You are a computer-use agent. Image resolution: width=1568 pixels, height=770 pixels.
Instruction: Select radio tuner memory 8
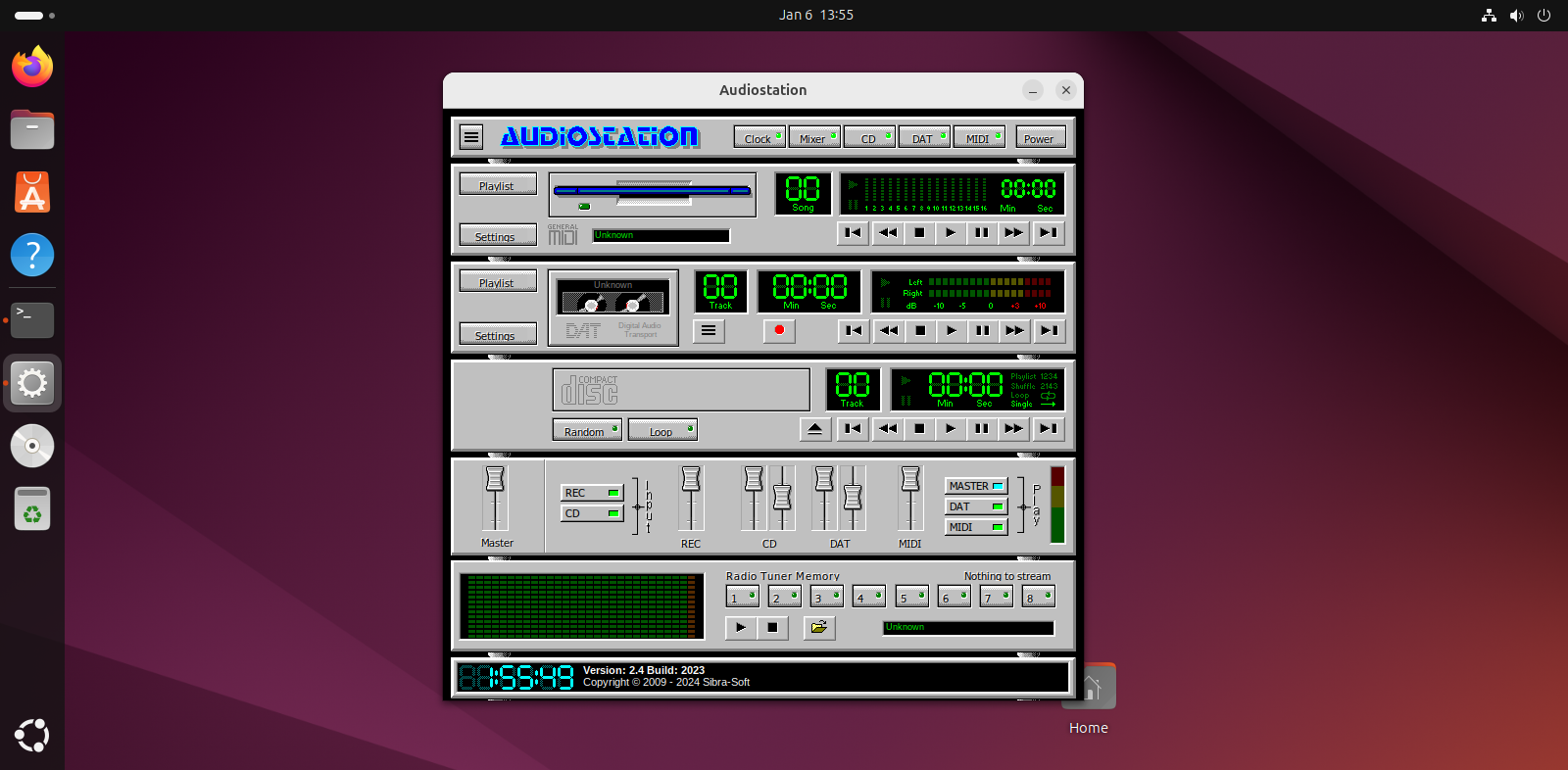coord(1039,597)
